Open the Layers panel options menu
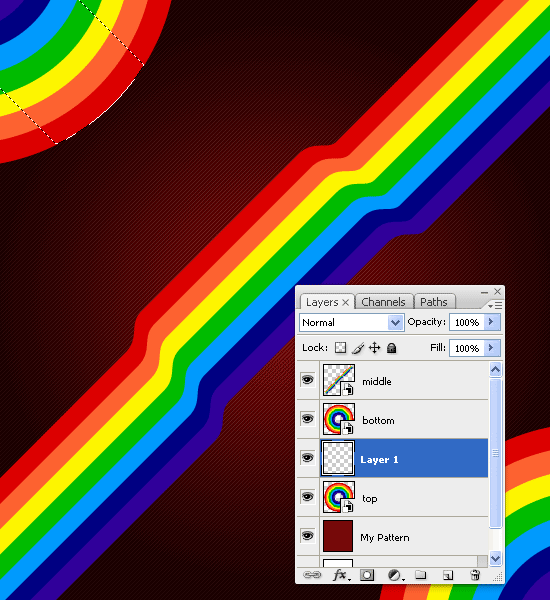 click(x=495, y=305)
